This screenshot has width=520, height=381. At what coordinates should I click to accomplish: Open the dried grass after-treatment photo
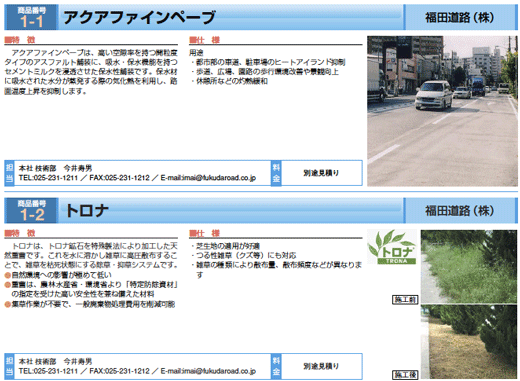point(469,342)
